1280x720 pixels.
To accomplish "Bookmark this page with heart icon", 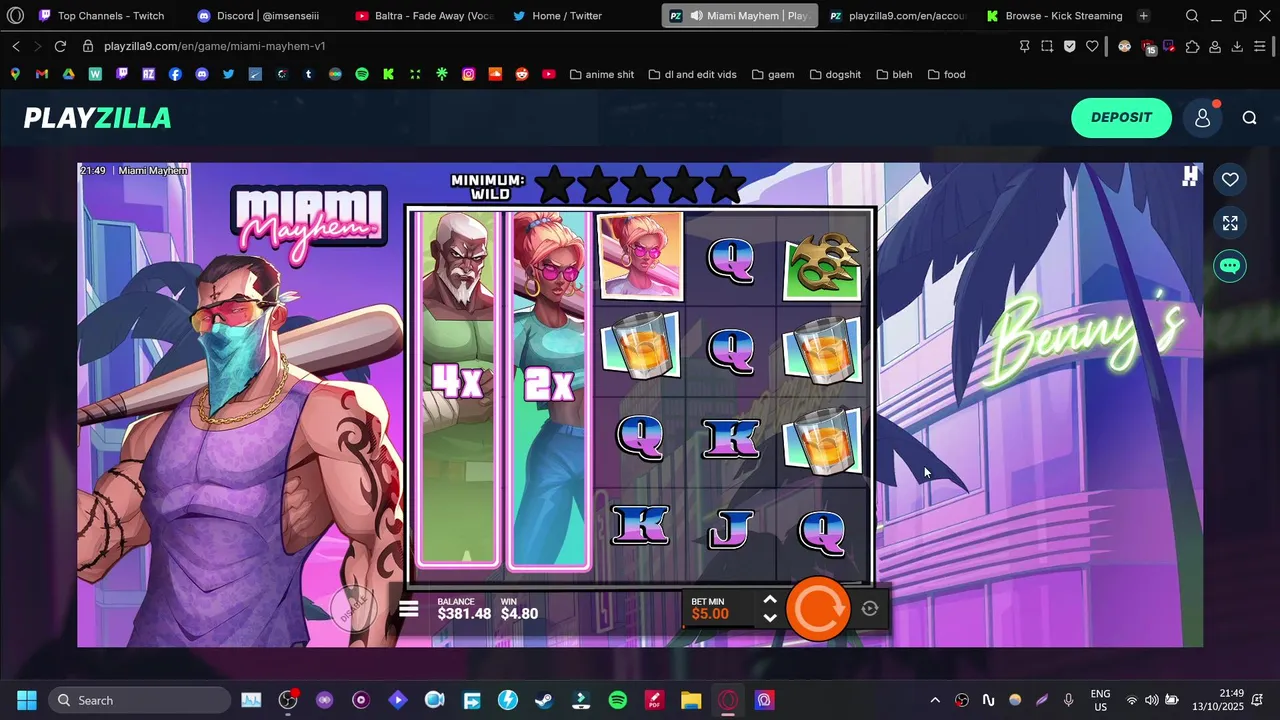I will tap(1092, 46).
